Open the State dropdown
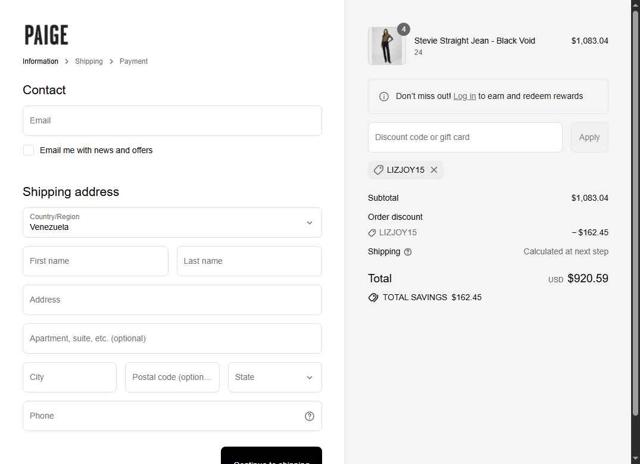This screenshot has height=464, width=640. [275, 377]
